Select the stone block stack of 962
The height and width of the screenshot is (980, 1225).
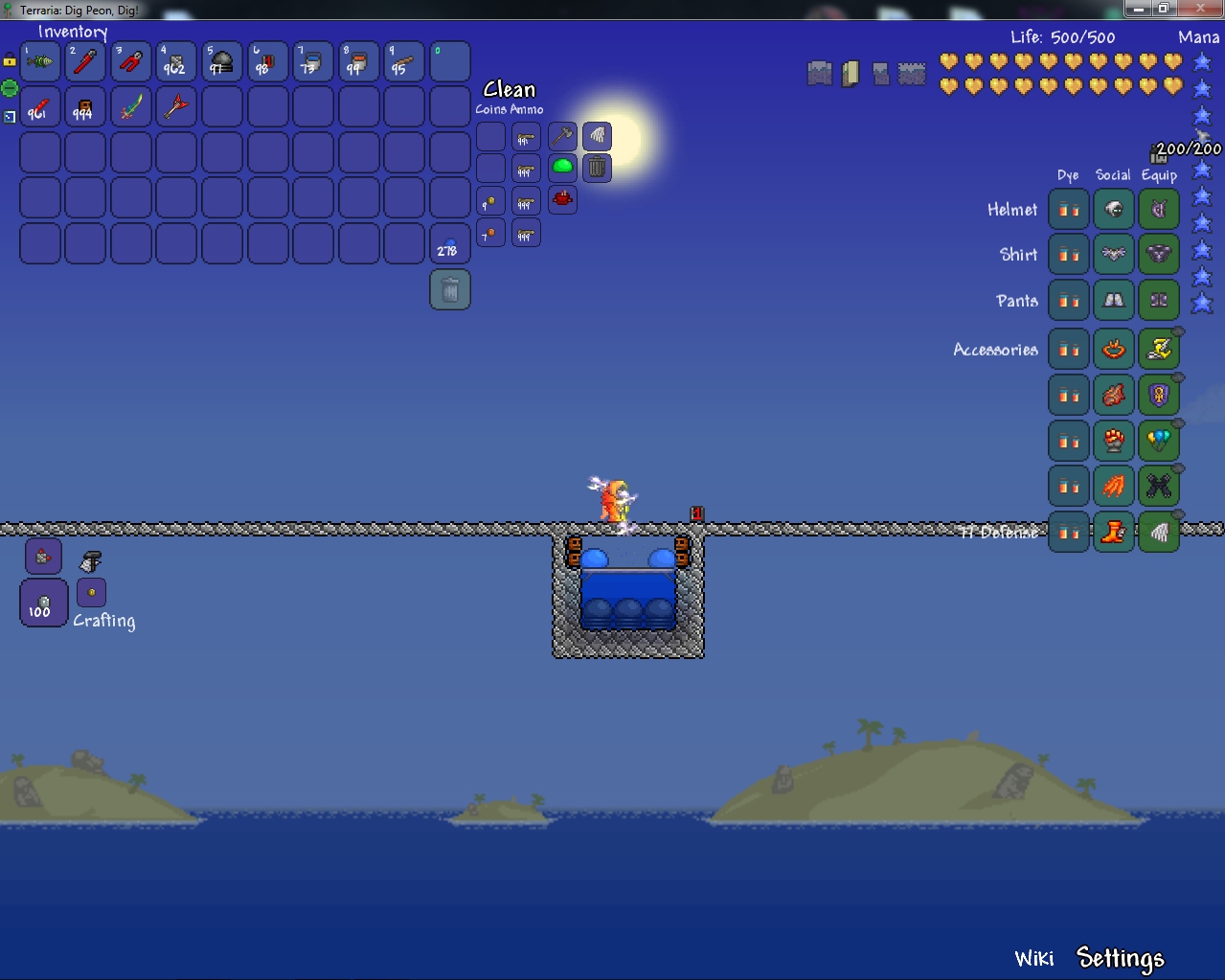(x=176, y=61)
